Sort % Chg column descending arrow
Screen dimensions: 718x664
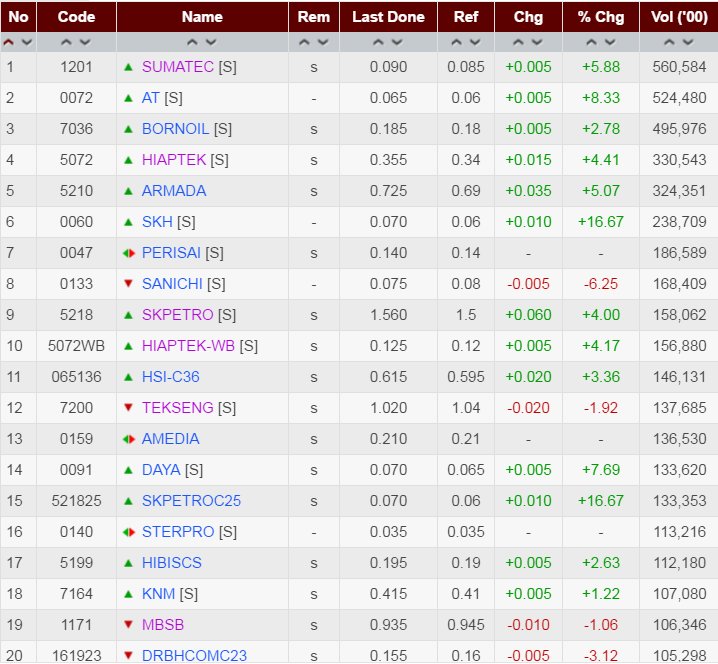coord(610,43)
